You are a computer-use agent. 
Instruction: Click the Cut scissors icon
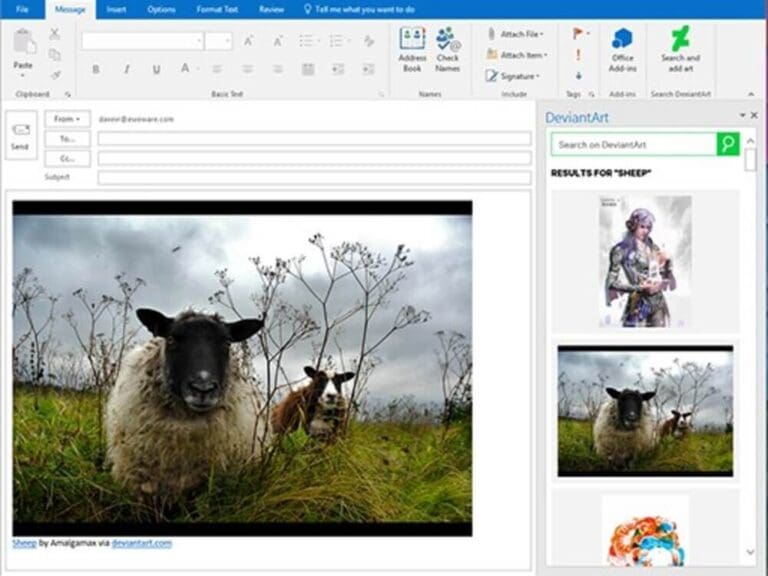[54, 34]
